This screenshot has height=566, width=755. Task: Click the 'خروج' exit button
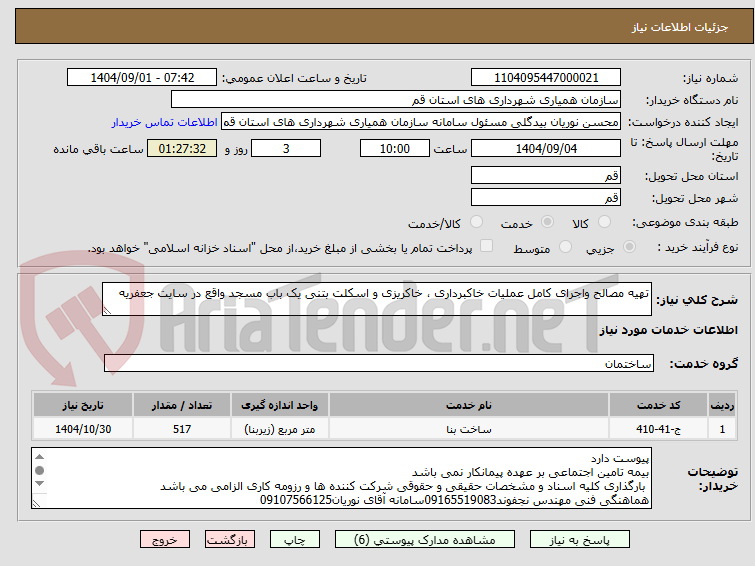click(x=165, y=540)
